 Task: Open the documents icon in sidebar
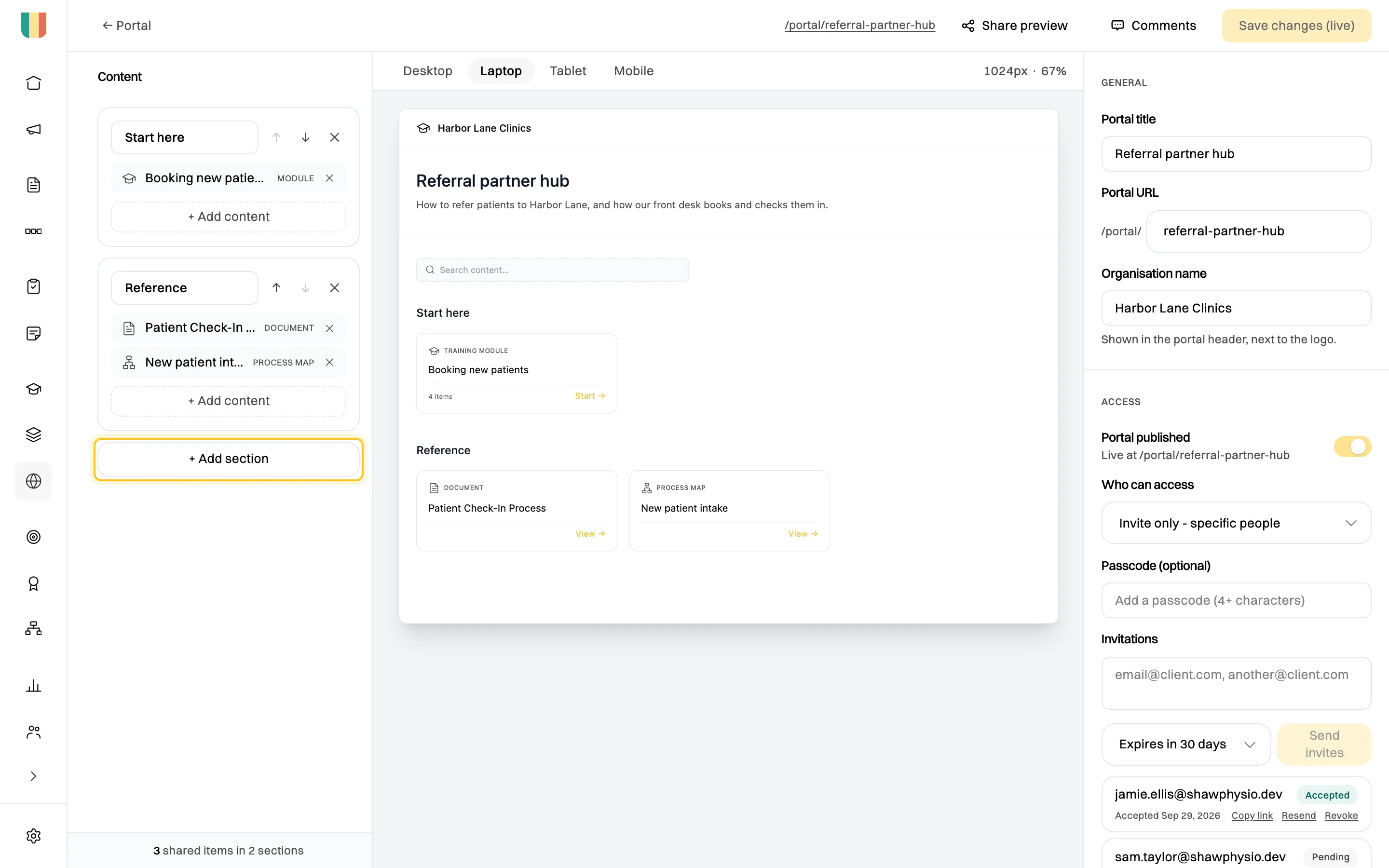point(33,185)
